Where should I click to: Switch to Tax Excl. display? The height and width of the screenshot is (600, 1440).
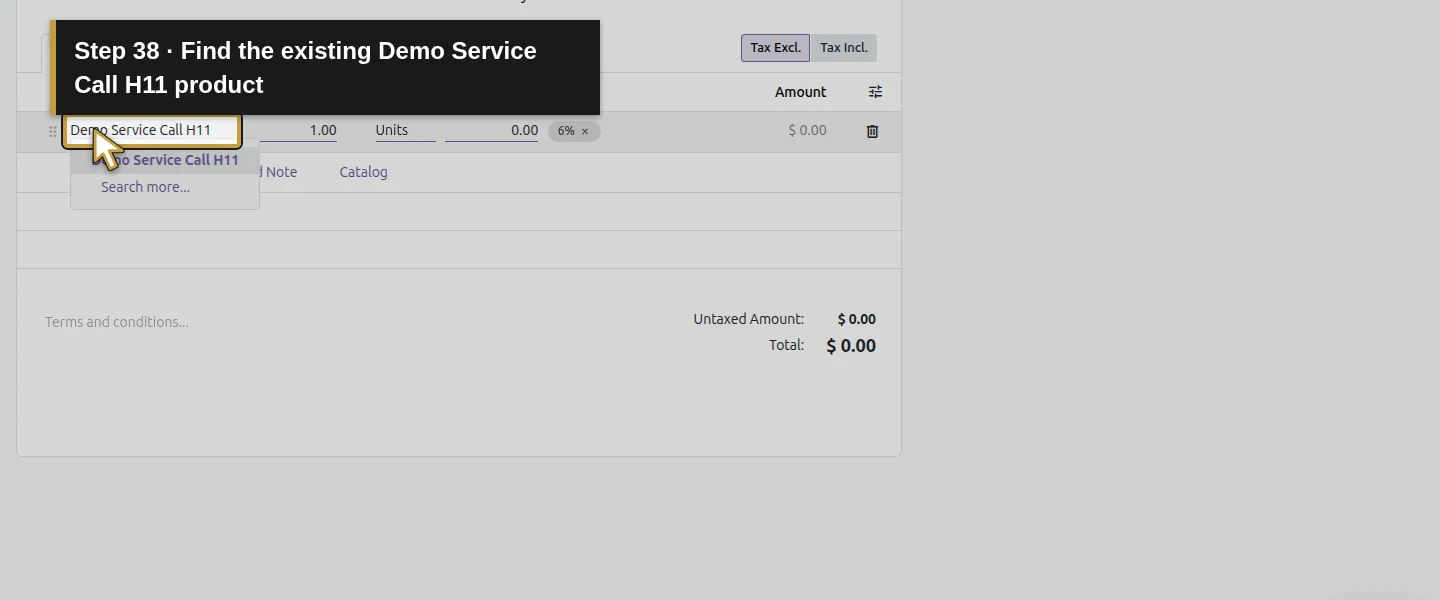(775, 48)
